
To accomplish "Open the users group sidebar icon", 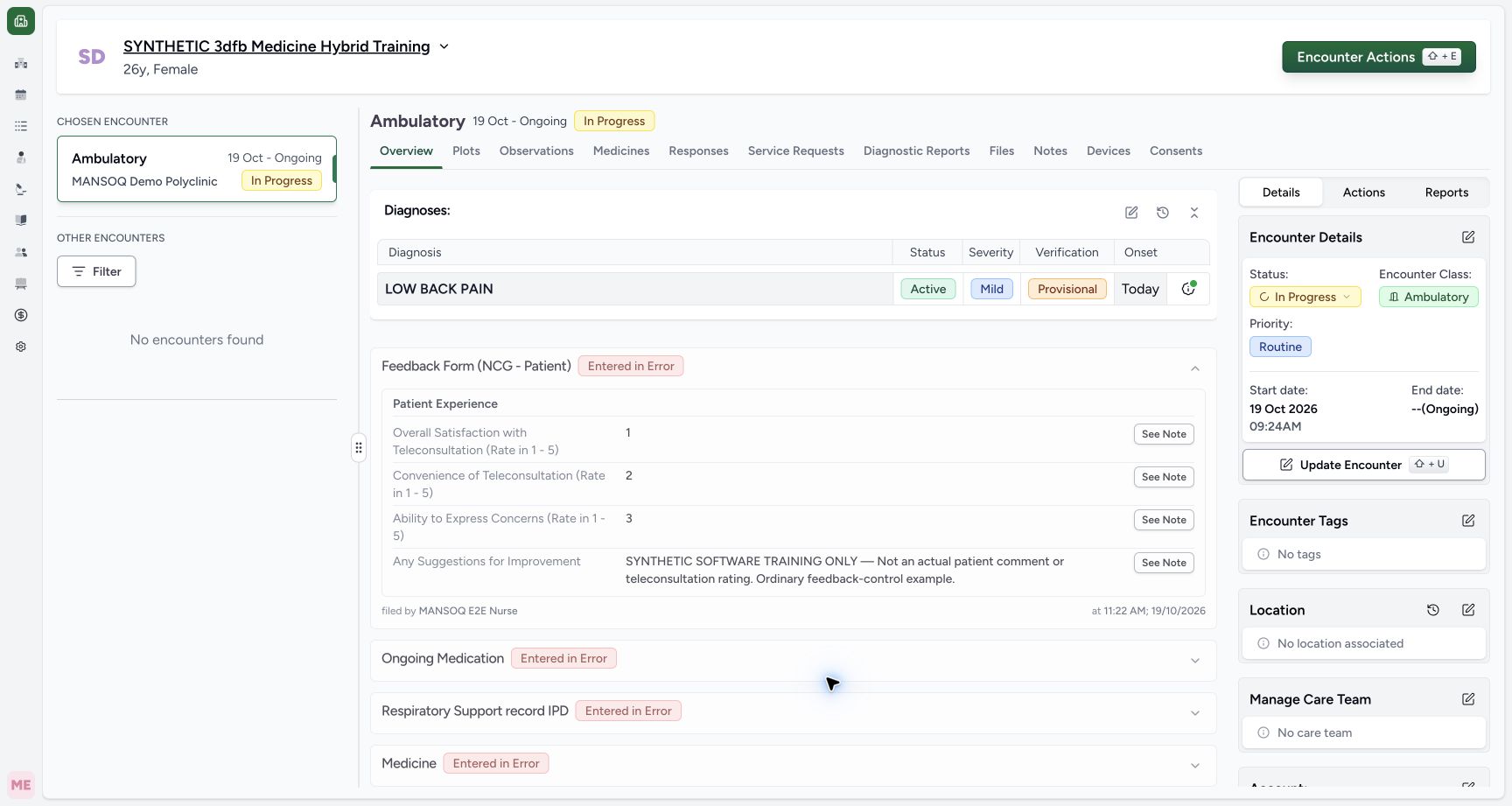I will [x=21, y=252].
